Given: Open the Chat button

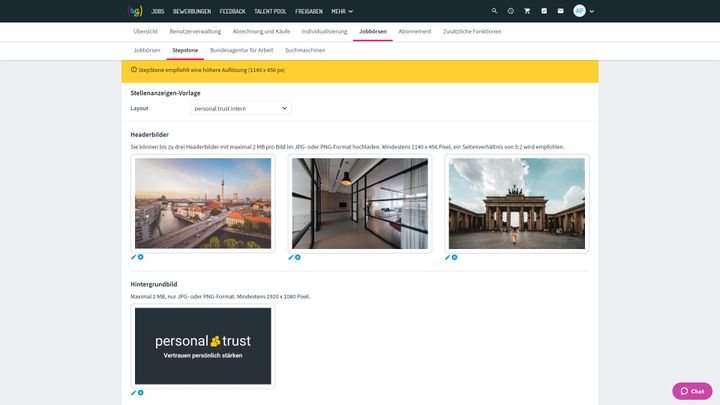Looking at the screenshot, I should (x=692, y=391).
